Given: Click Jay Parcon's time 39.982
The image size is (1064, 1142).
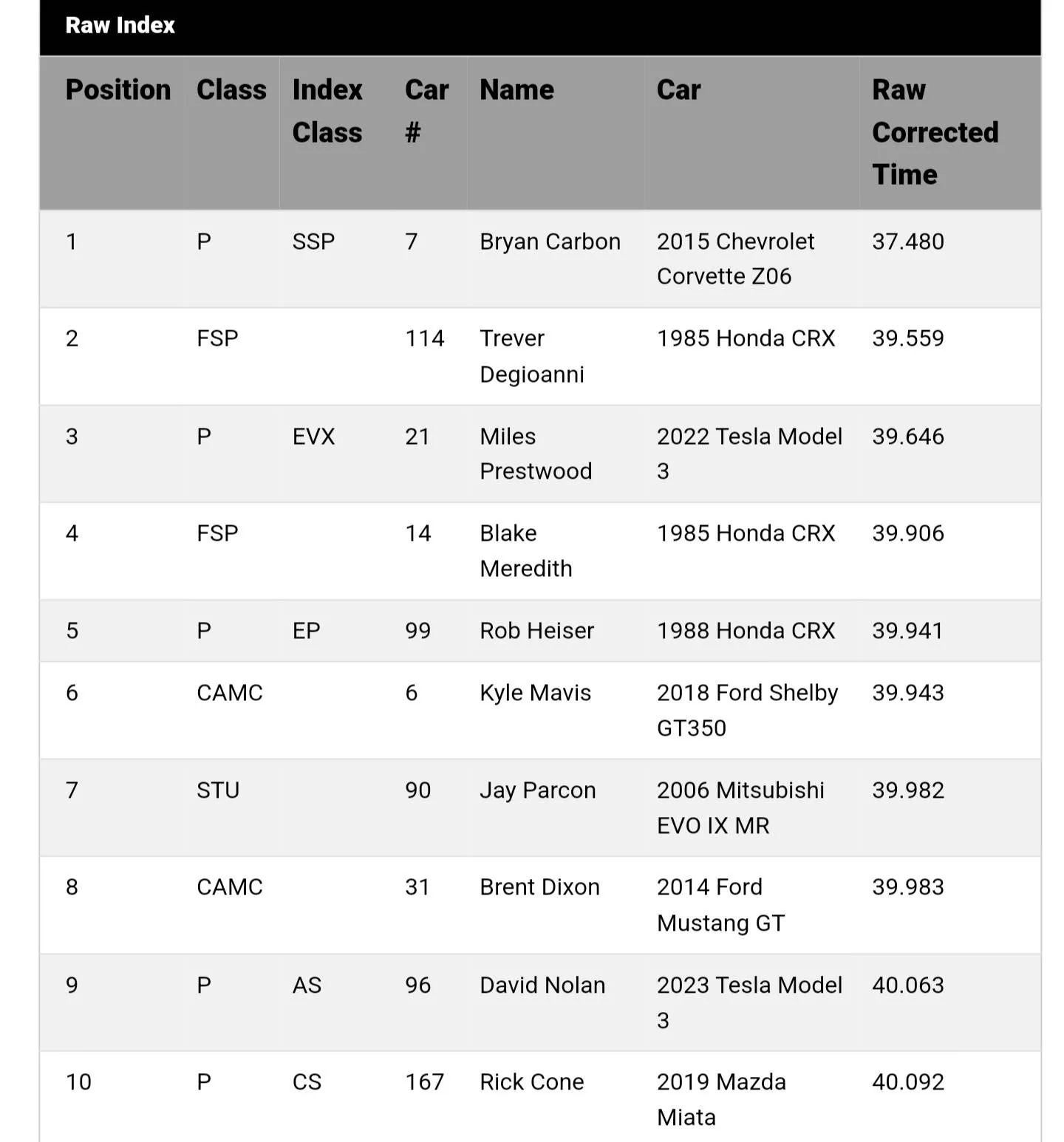Looking at the screenshot, I should click(908, 790).
